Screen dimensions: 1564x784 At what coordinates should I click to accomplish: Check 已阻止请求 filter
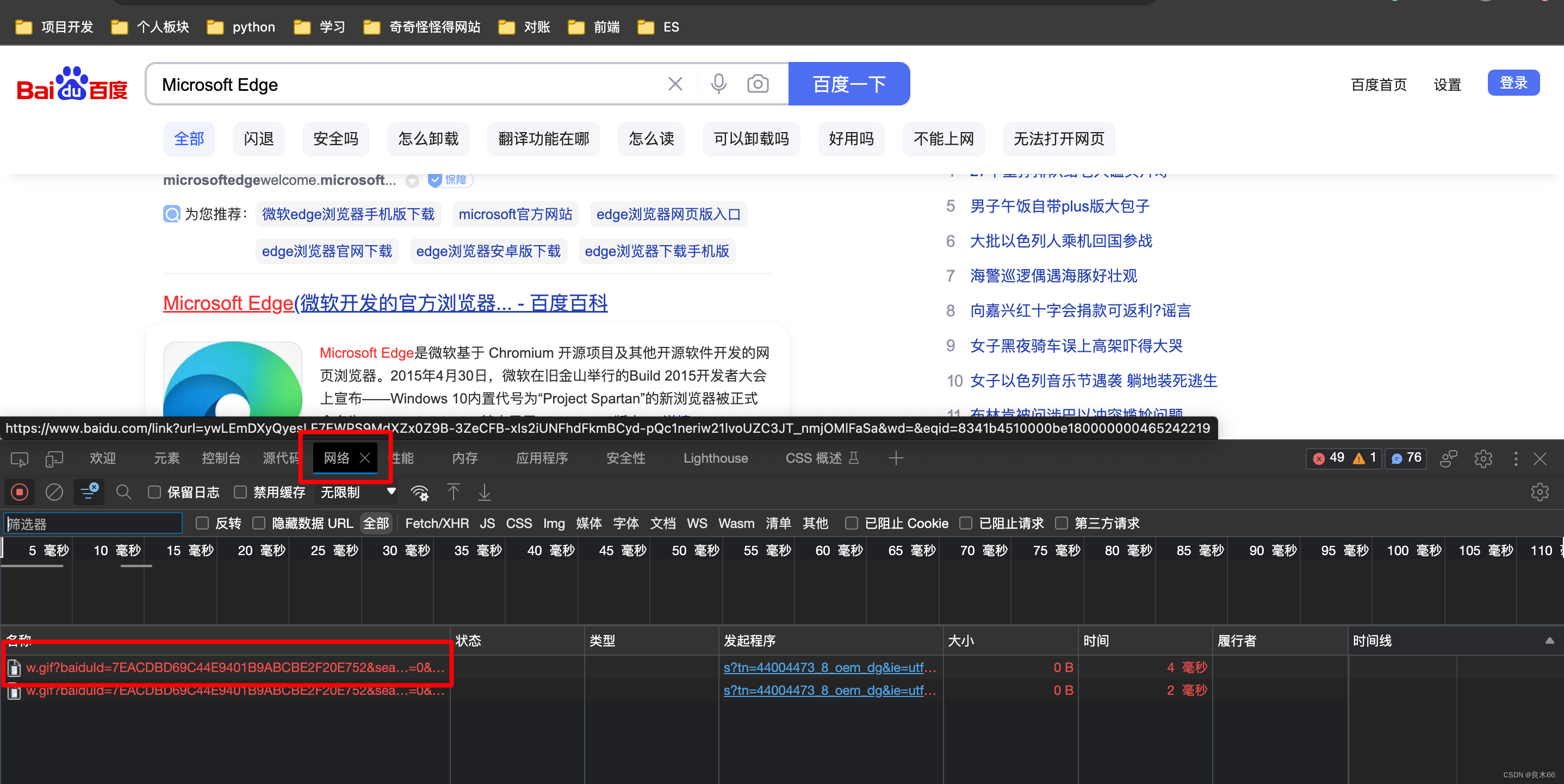click(x=966, y=523)
